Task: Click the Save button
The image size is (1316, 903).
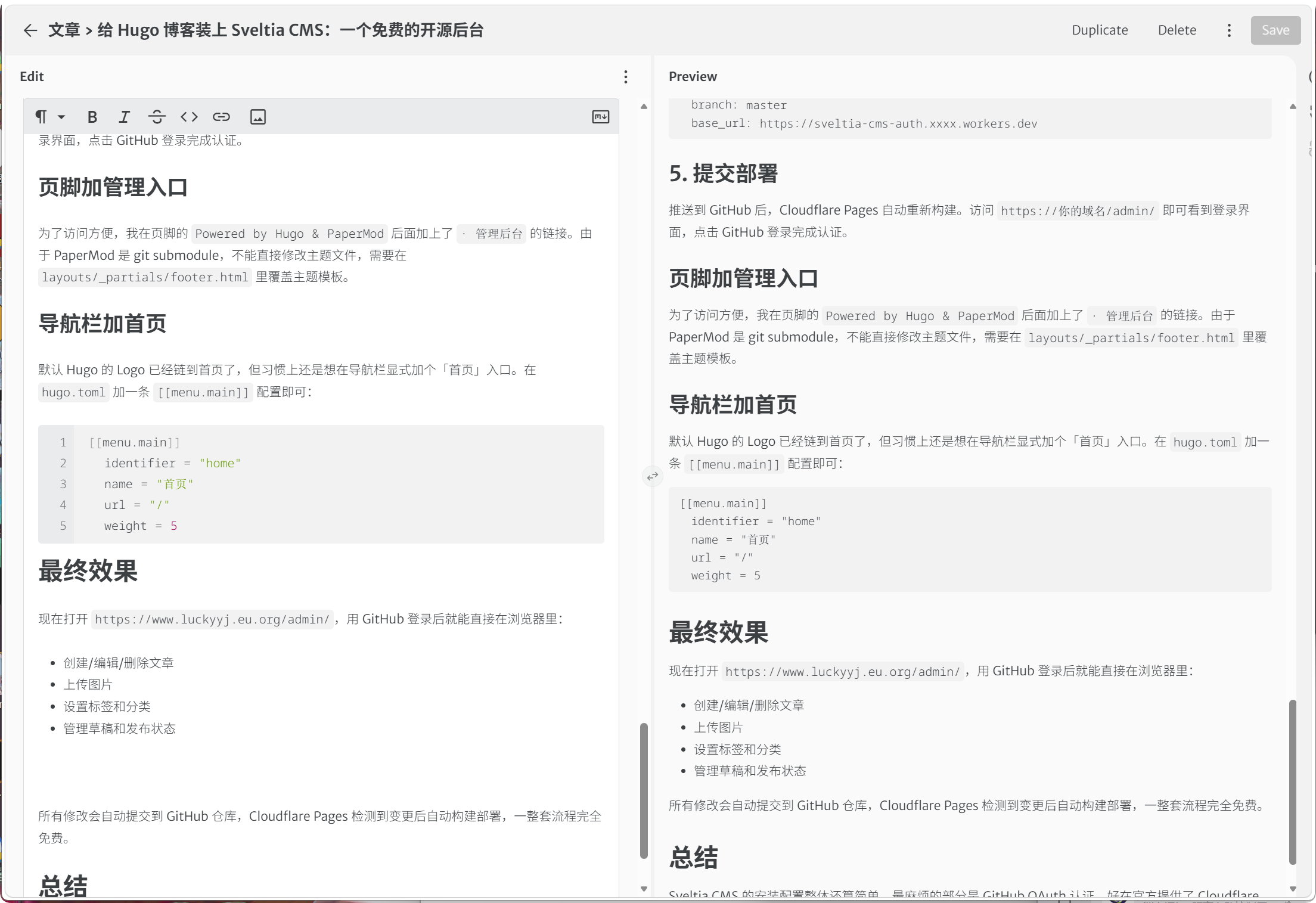Action: click(1275, 30)
